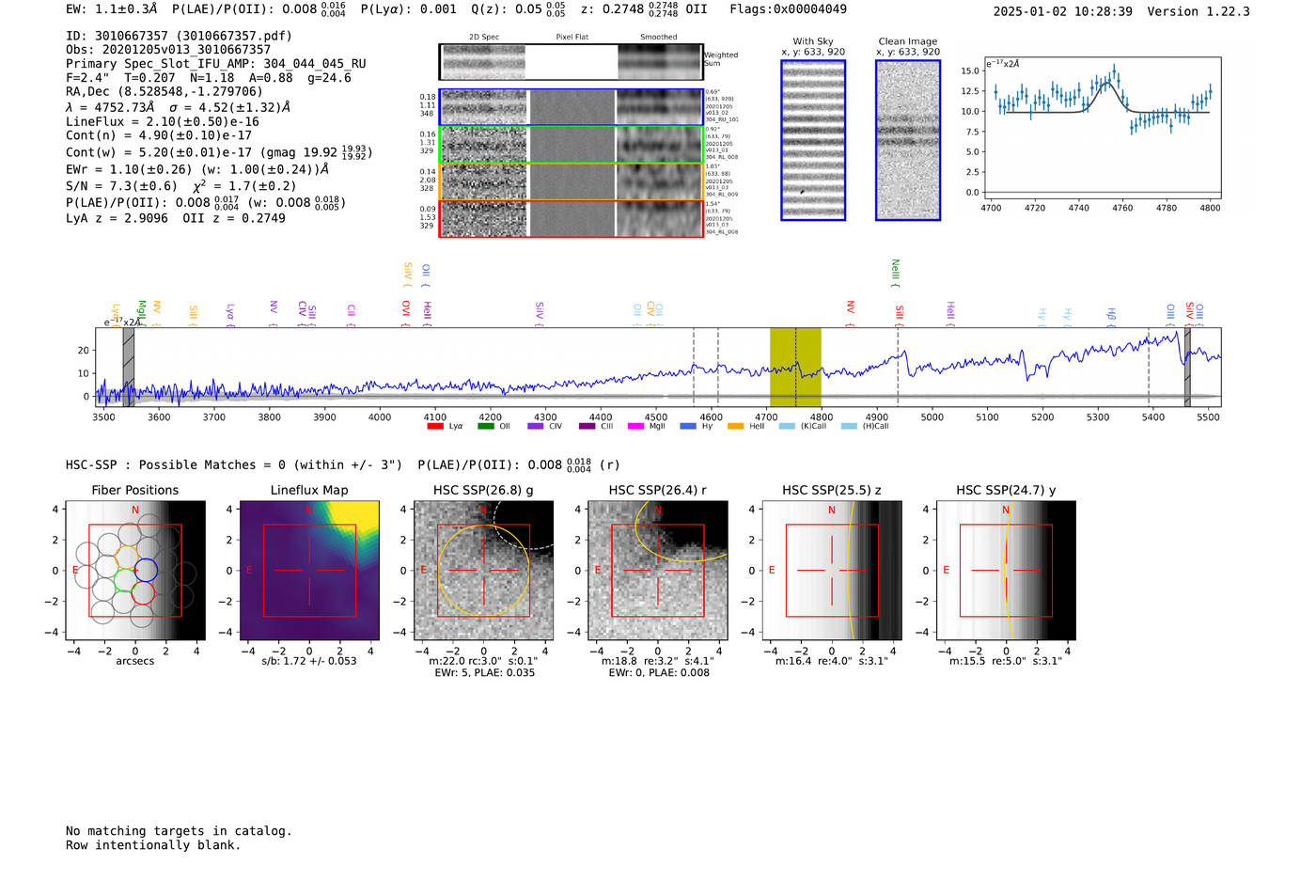Click the Obs: 20201205v013_3010667357 line

pos(168,50)
